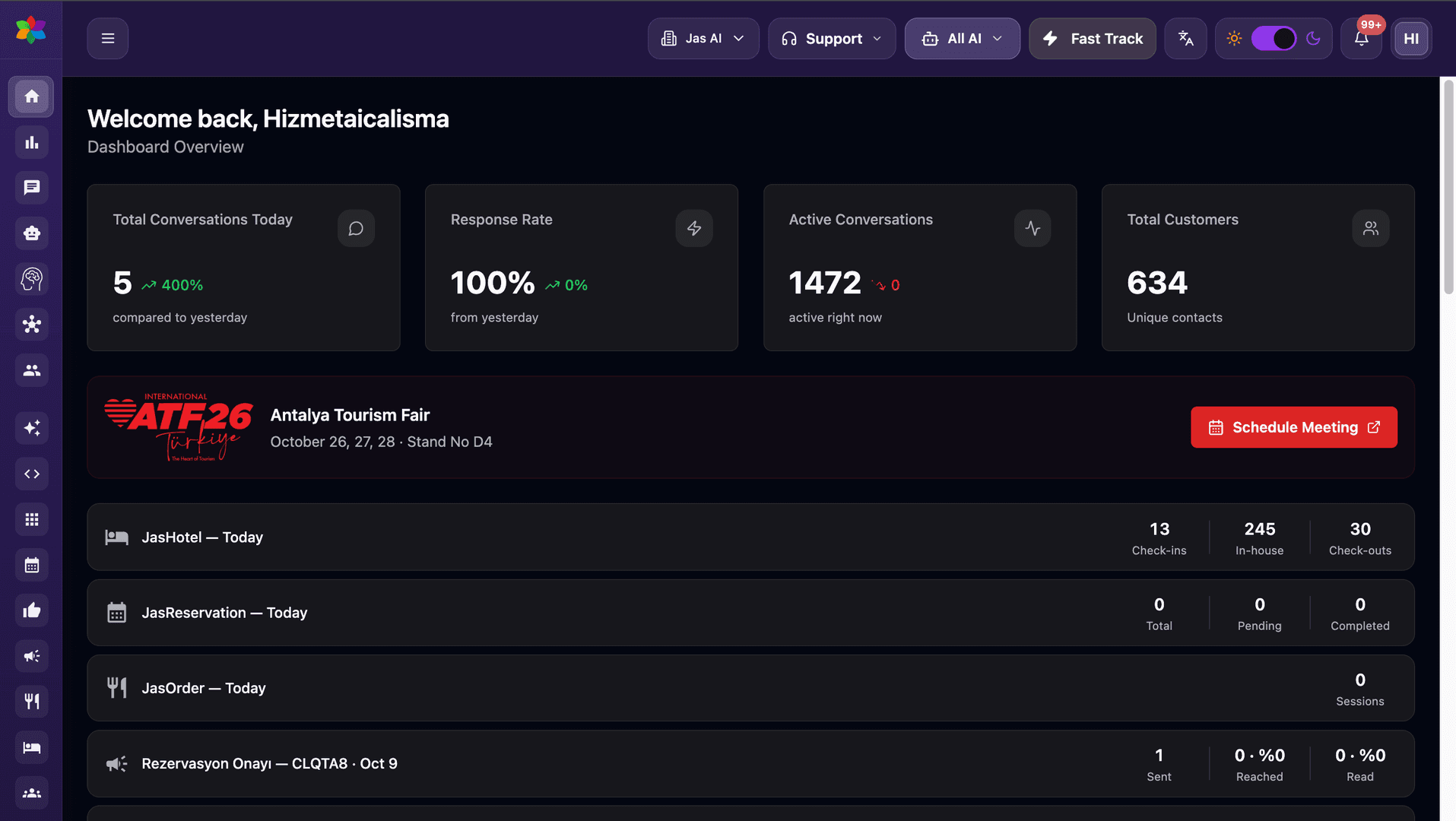Click the Total Customers people icon
This screenshot has height=821, width=1456.
pyautogui.click(x=1371, y=228)
